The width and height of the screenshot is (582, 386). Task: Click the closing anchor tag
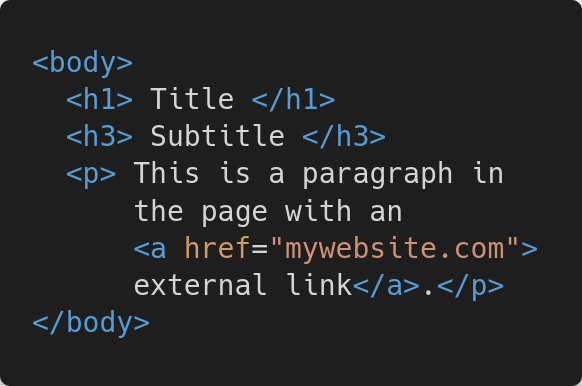[x=386, y=285]
